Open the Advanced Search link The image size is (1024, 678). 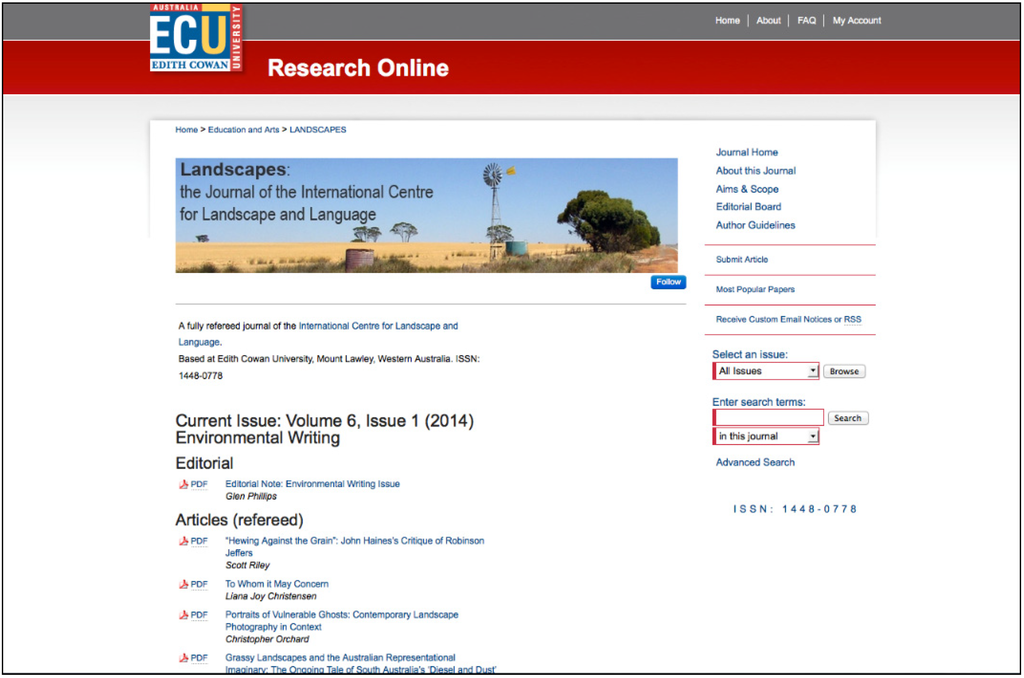coord(755,462)
